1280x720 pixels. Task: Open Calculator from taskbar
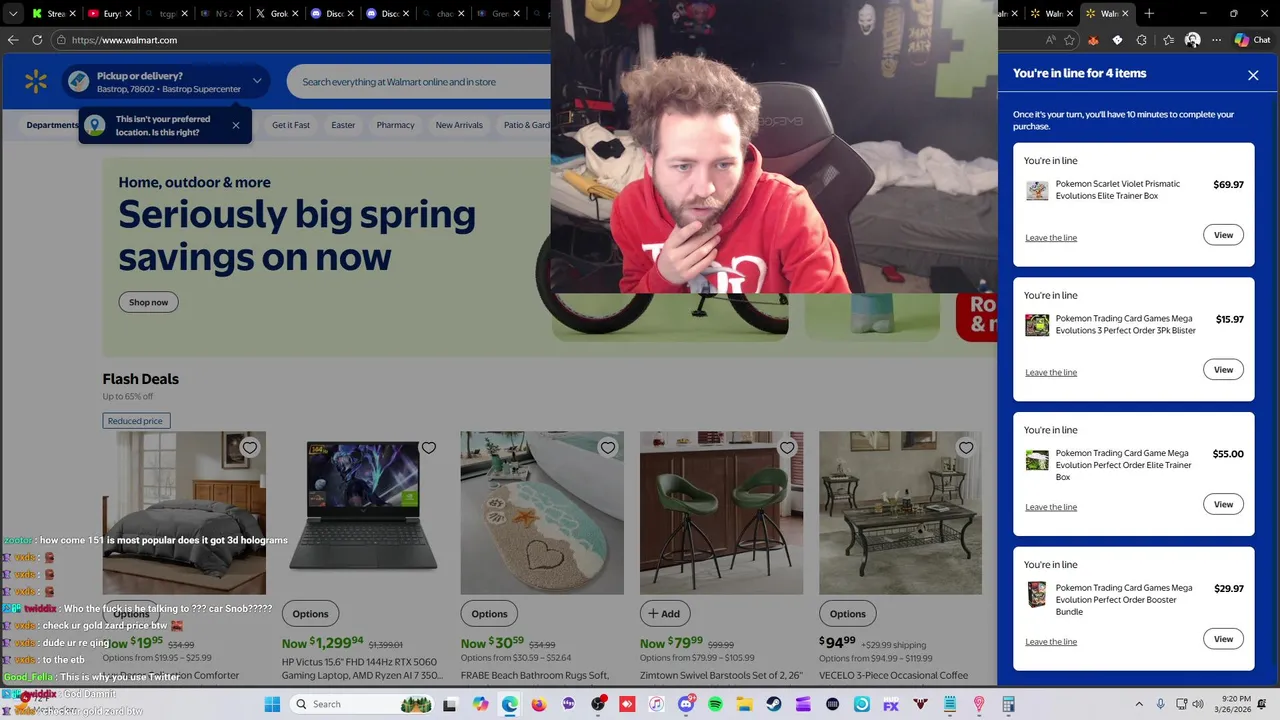[1008, 704]
